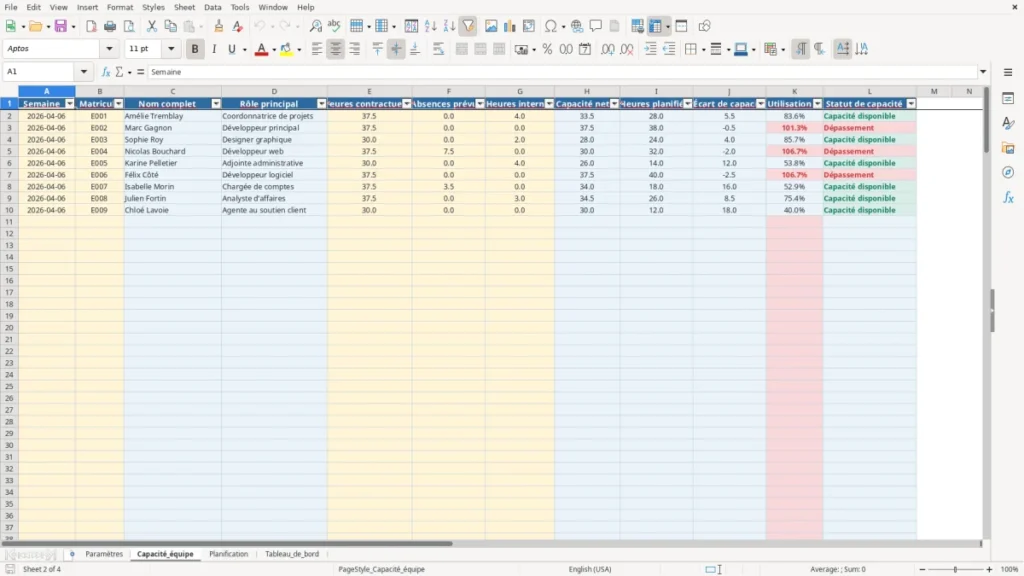1024x576 pixels.
Task: Open Utilisation column filter dropdown
Action: pyautogui.click(x=818, y=104)
